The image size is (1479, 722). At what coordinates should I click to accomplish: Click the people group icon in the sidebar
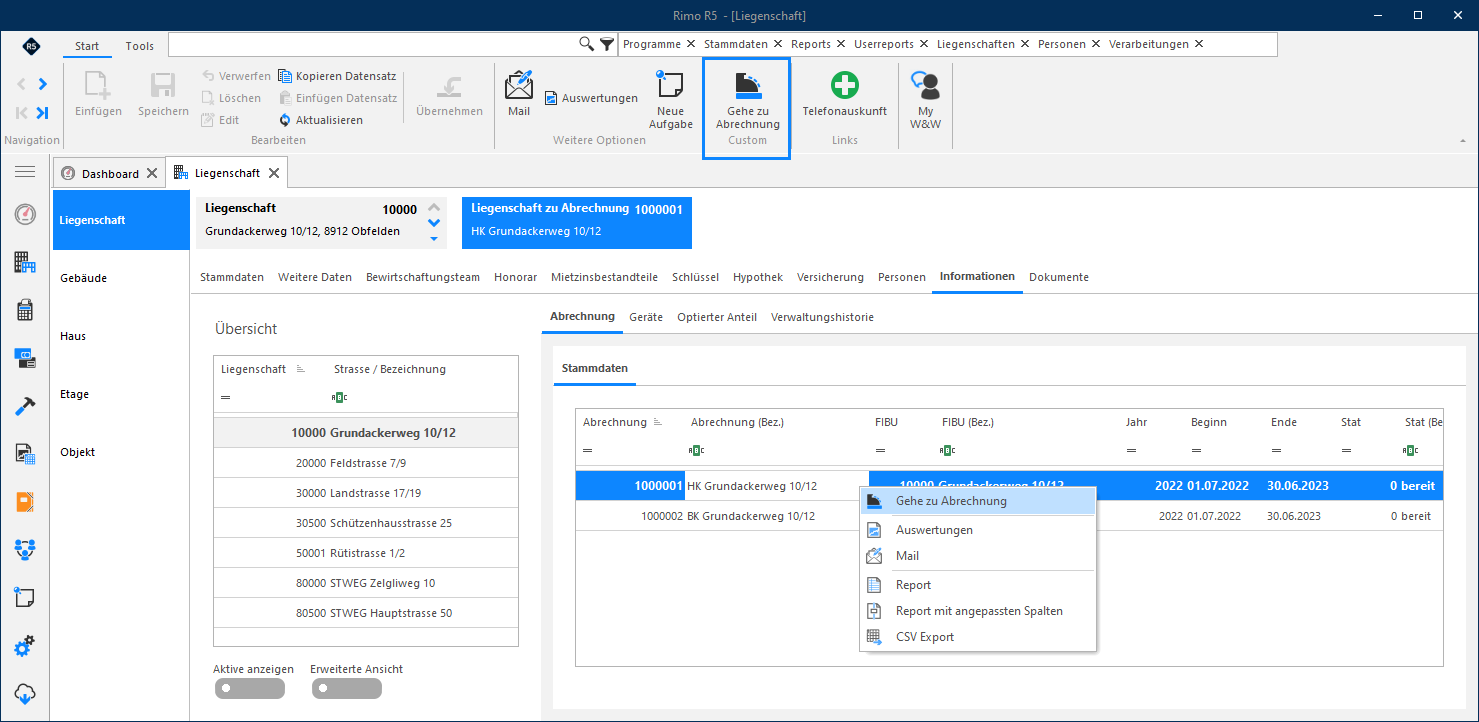(25, 550)
